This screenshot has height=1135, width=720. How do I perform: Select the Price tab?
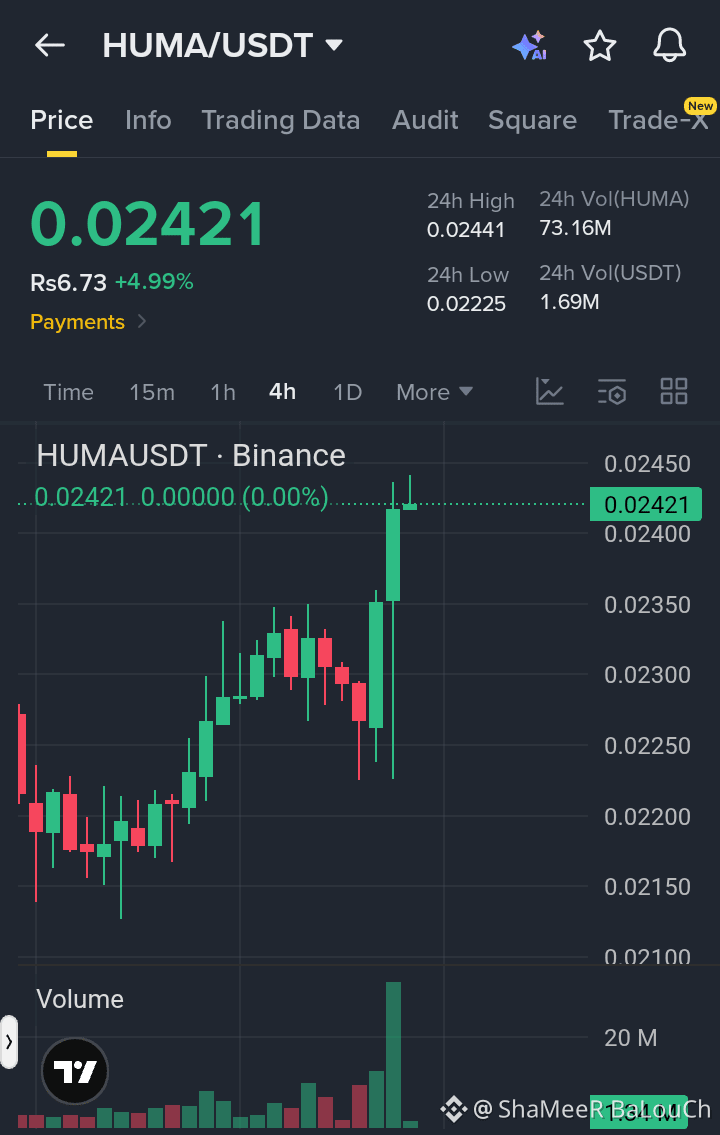click(x=62, y=120)
